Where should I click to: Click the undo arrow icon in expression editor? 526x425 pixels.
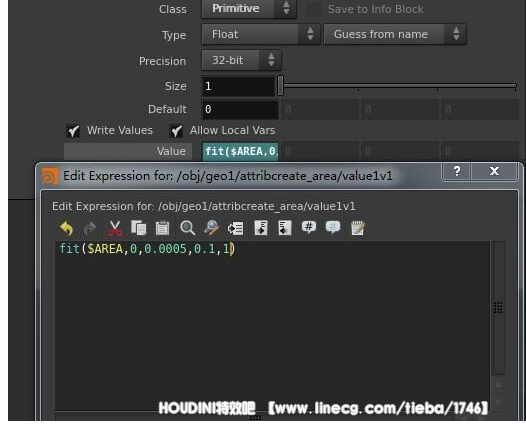point(66,228)
